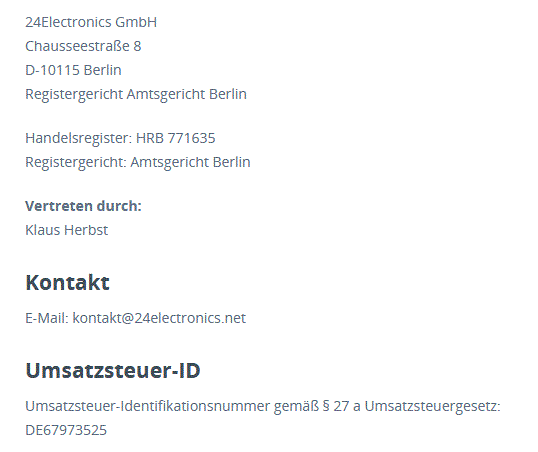Viewport: 538px width, 452px height.
Task: Click Registergericht Amtsgericht Berlin under the address
Action: [x=136, y=94]
